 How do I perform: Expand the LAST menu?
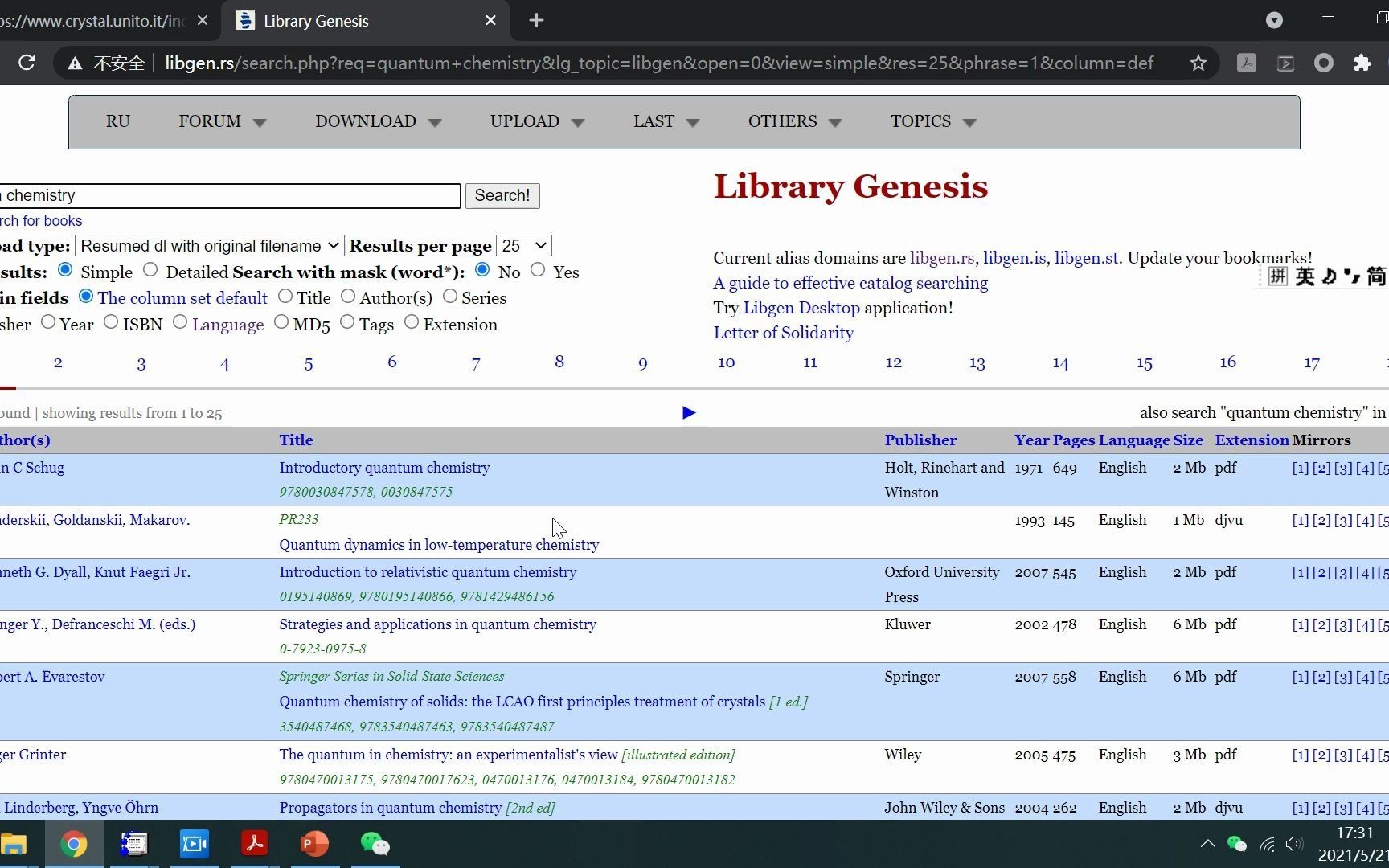[666, 121]
